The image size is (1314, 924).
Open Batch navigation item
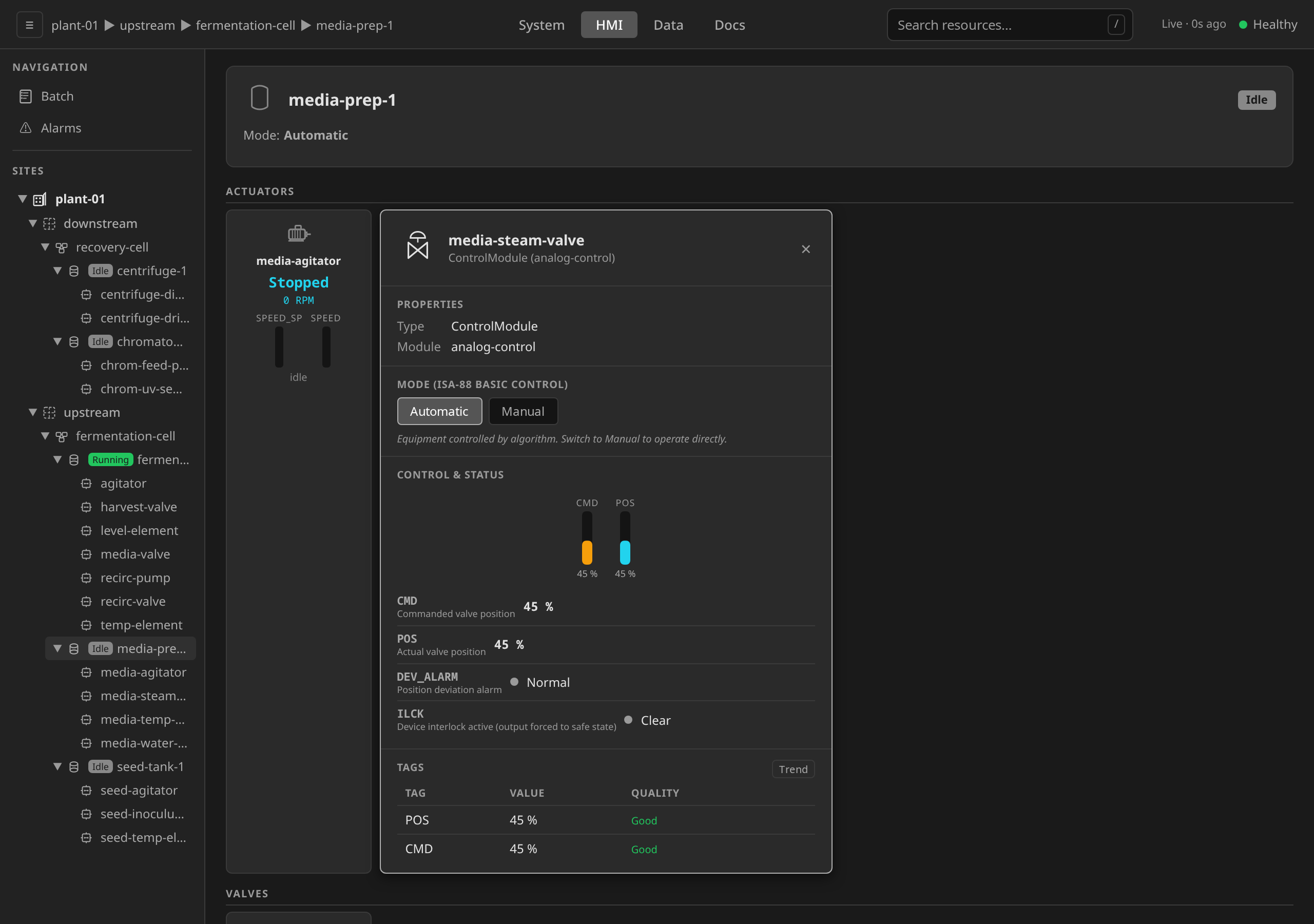click(102, 96)
